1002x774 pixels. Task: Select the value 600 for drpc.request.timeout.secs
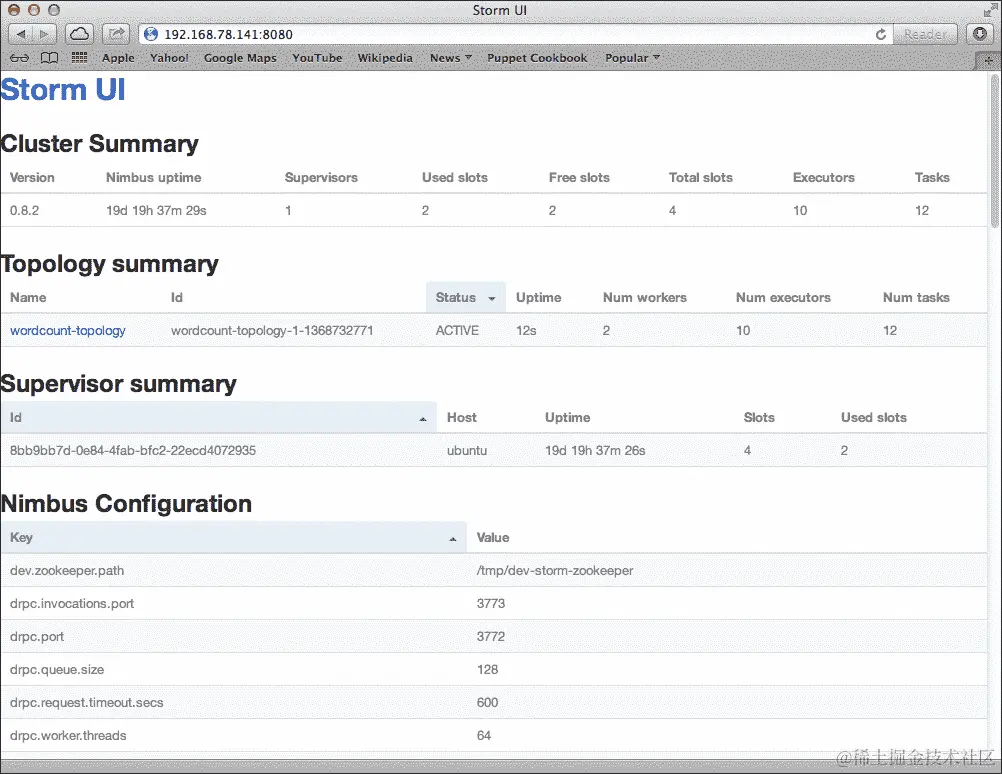click(x=488, y=702)
